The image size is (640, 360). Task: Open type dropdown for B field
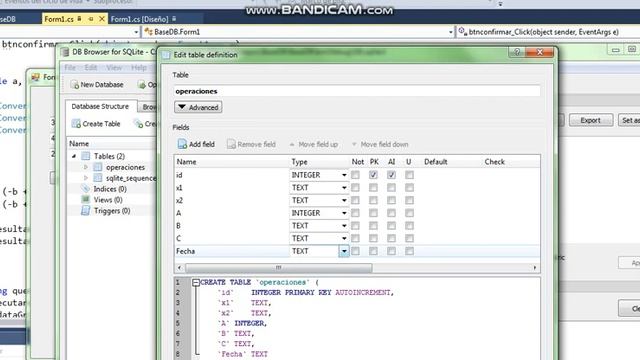point(344,226)
